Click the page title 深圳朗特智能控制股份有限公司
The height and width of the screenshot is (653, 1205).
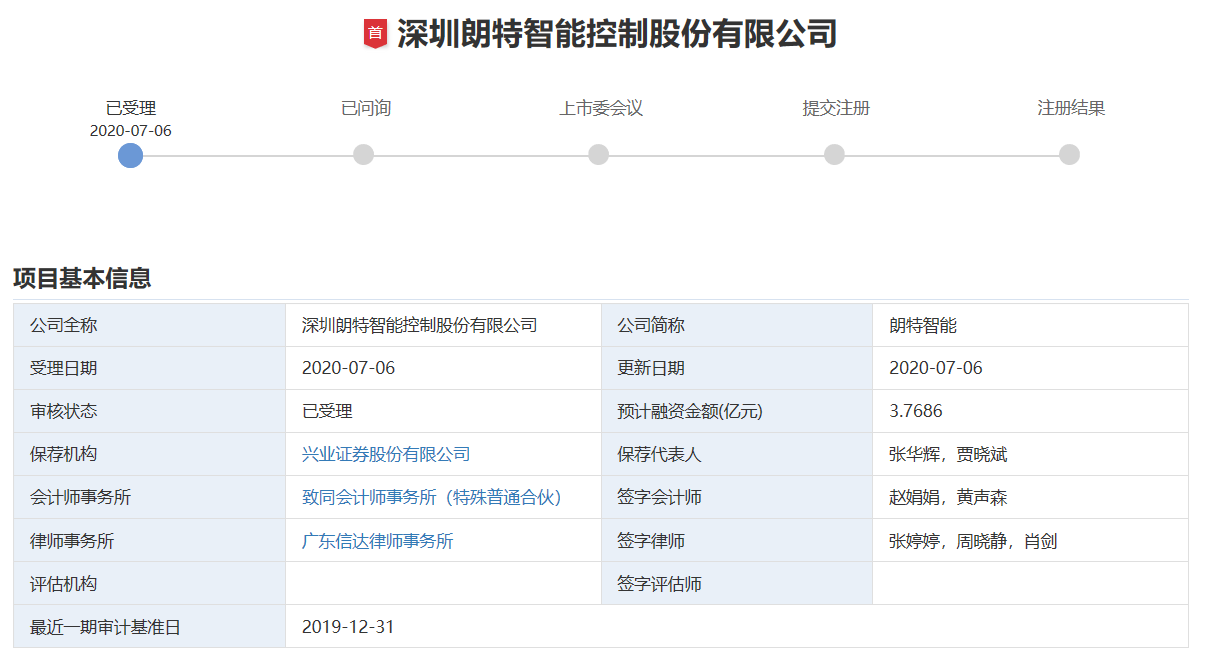tap(617, 34)
